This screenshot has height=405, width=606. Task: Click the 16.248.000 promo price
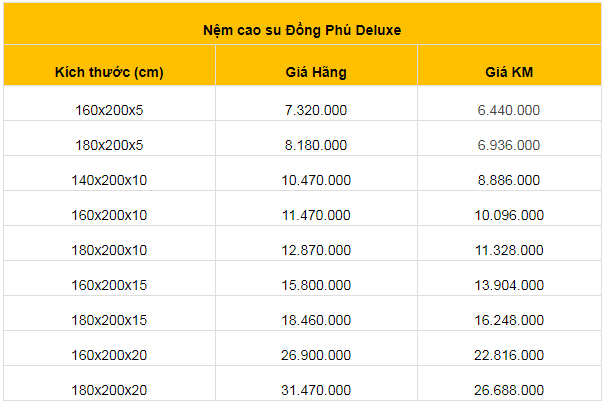509,320
